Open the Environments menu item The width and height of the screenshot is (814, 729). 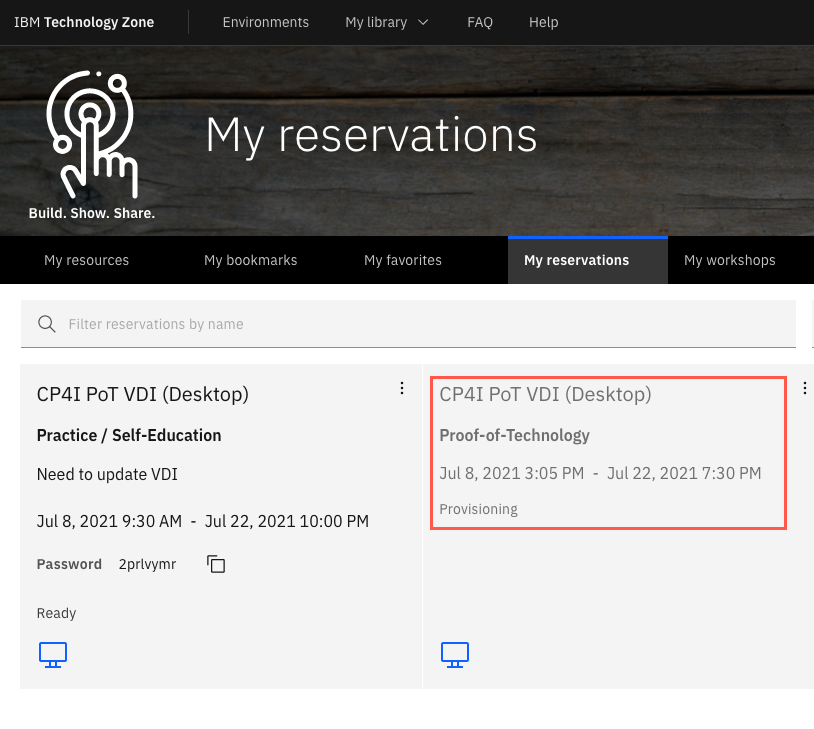265,22
